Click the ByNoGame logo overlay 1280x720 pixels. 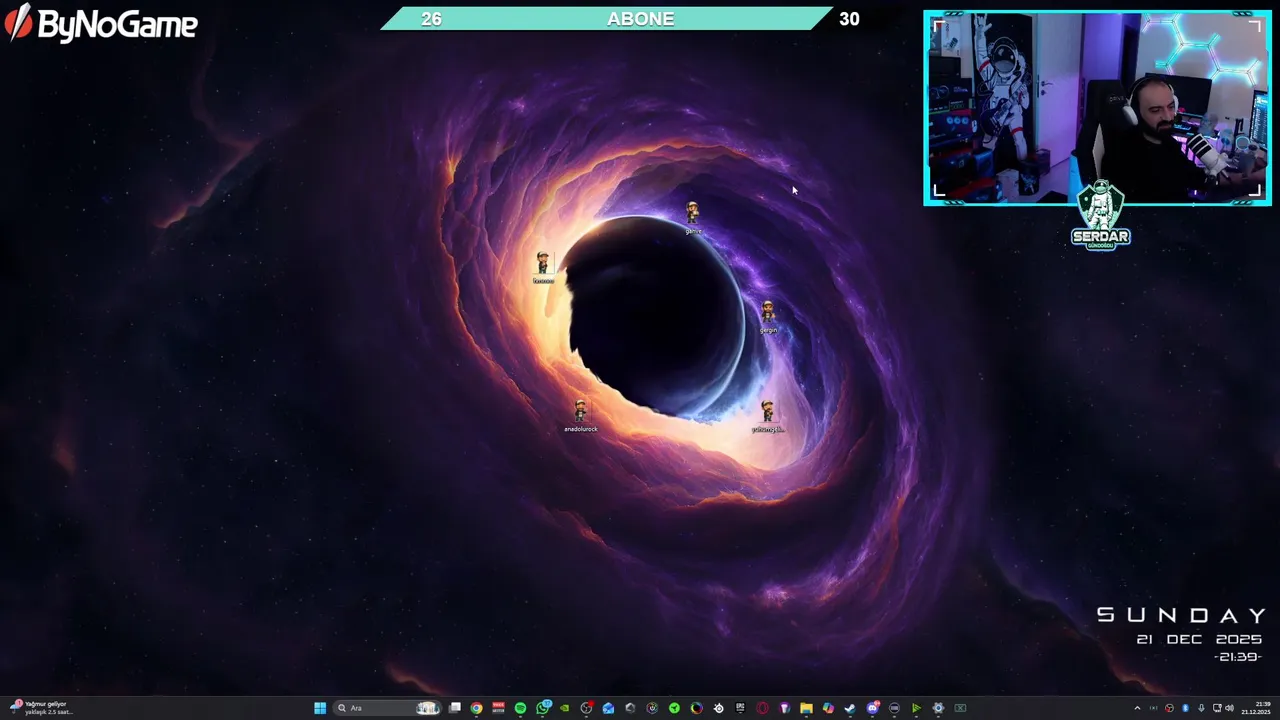[101, 23]
